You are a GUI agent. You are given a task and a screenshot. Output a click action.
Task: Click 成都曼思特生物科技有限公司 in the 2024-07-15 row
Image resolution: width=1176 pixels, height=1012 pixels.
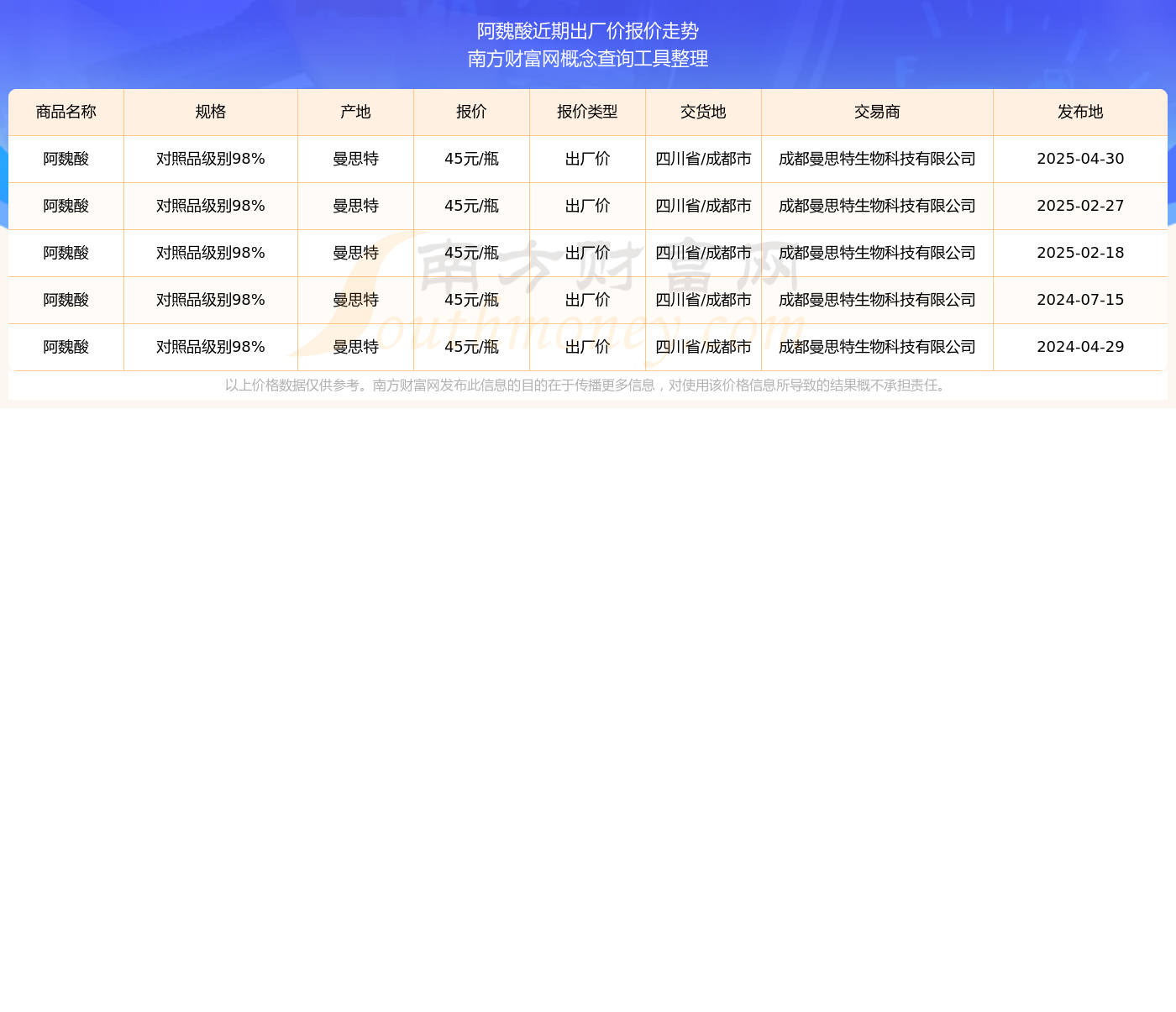878,300
